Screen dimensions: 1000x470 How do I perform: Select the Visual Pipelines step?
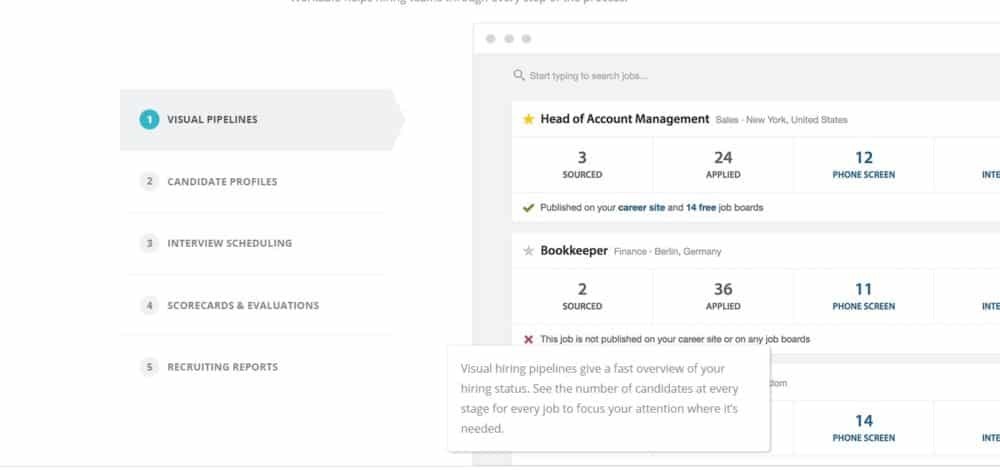(x=212, y=120)
